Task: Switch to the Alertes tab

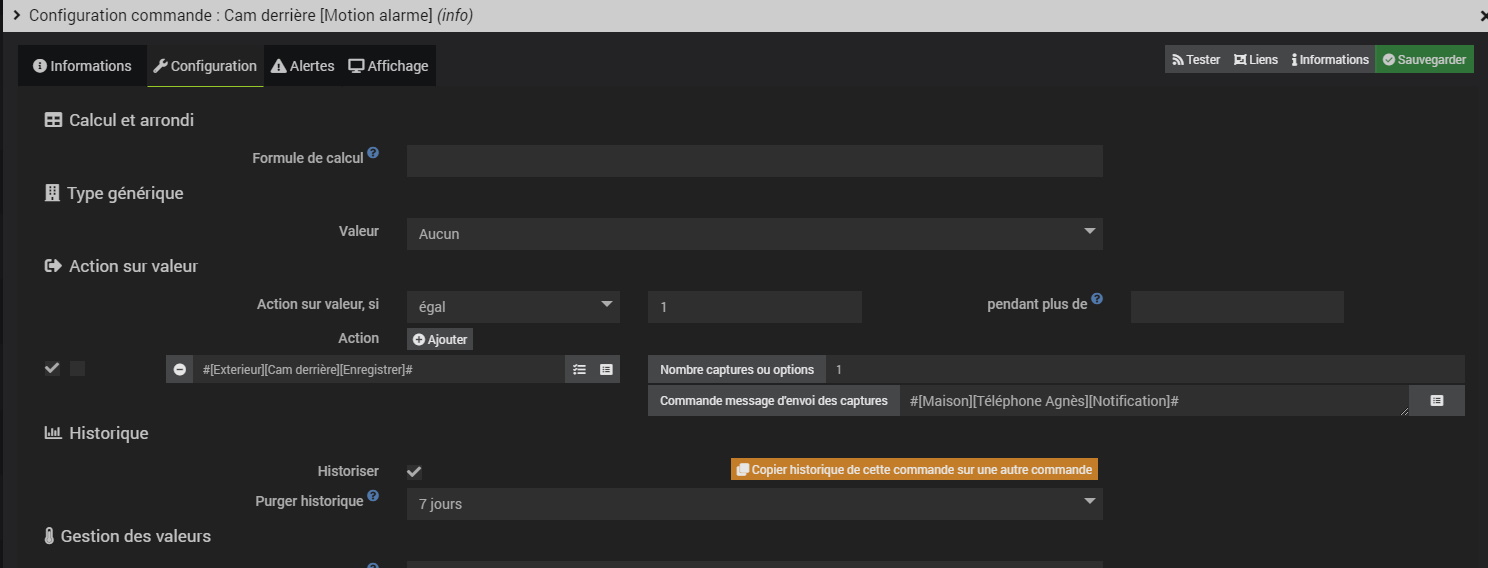Action: pyautogui.click(x=303, y=66)
